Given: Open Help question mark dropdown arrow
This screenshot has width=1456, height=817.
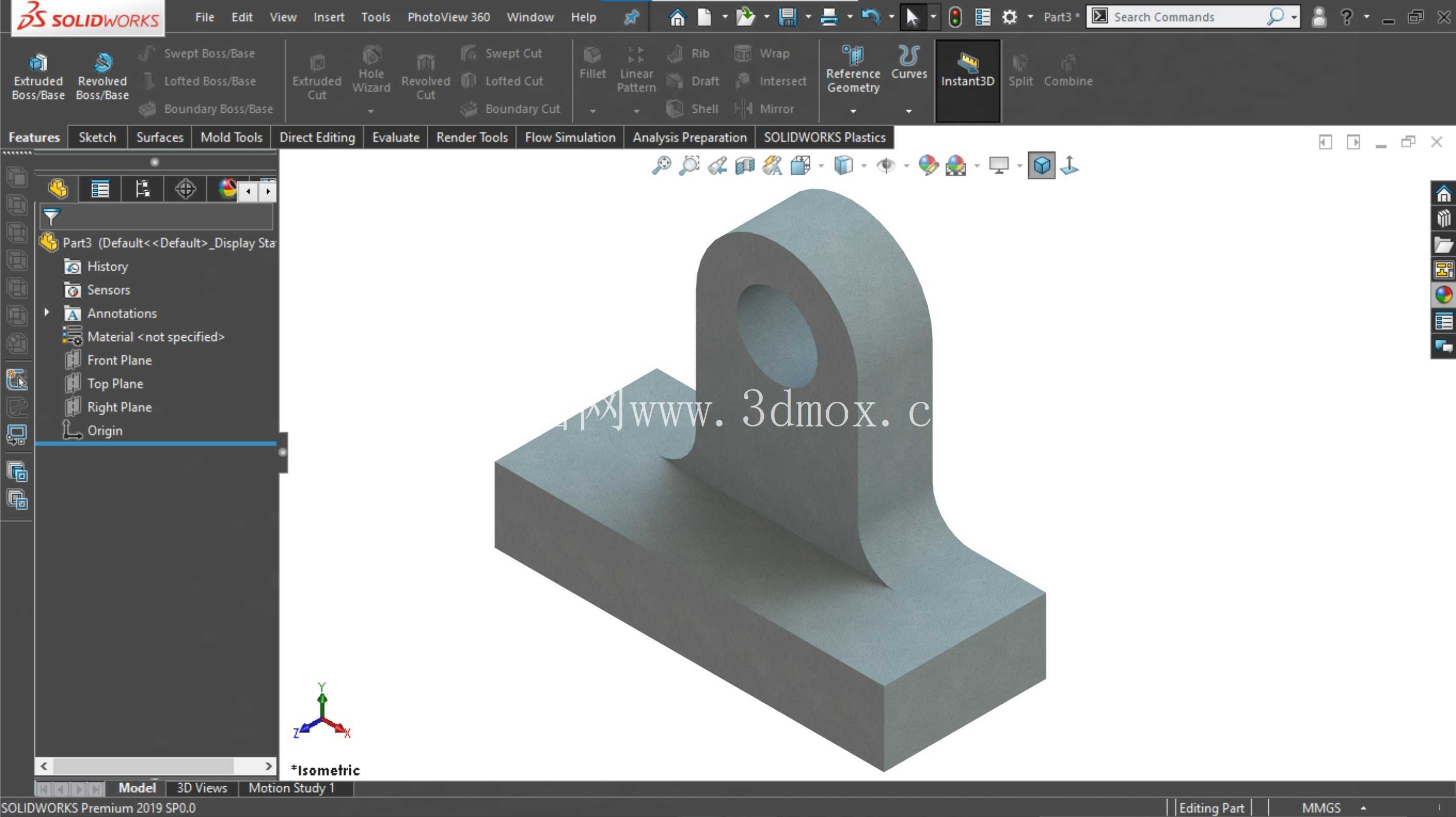Looking at the screenshot, I should coord(1367,17).
